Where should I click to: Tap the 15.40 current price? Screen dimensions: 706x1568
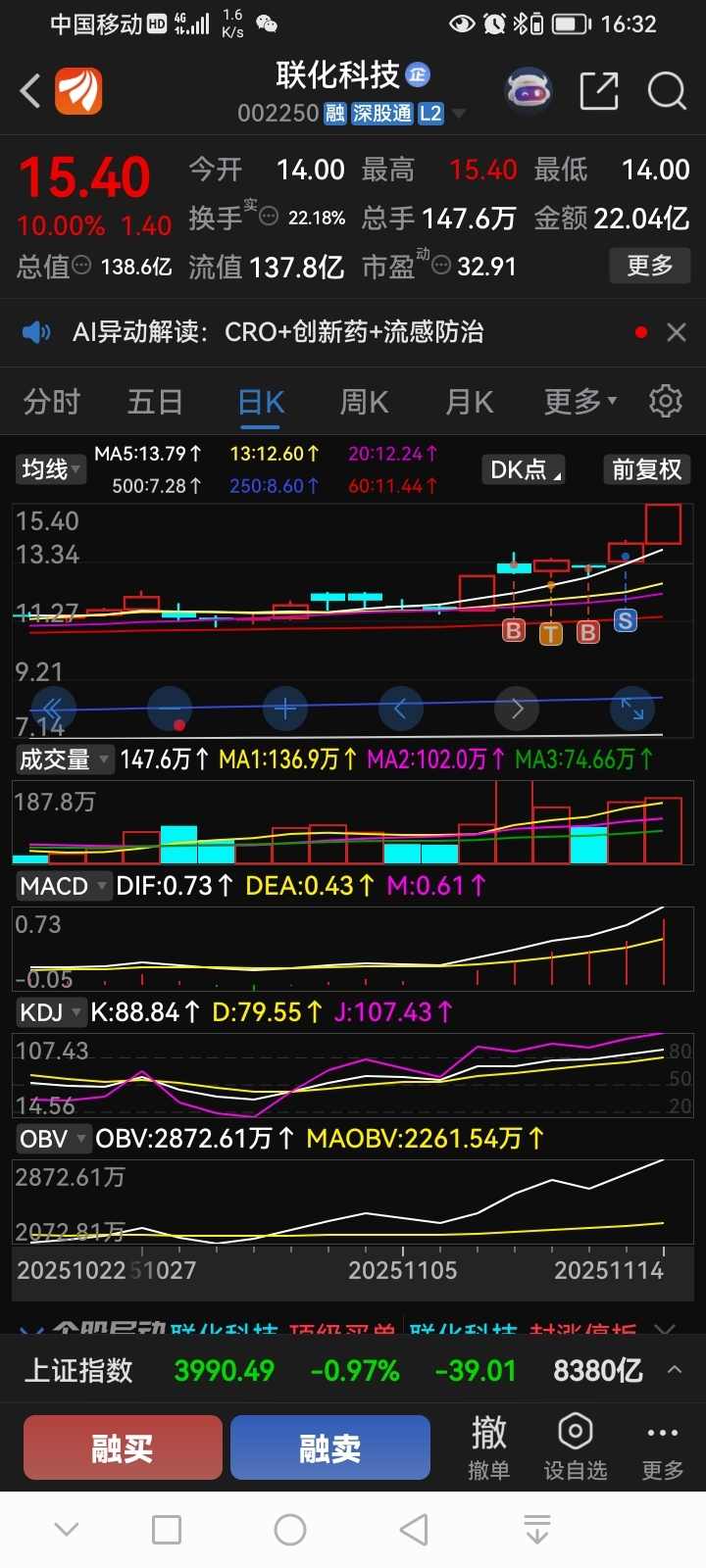(x=84, y=178)
